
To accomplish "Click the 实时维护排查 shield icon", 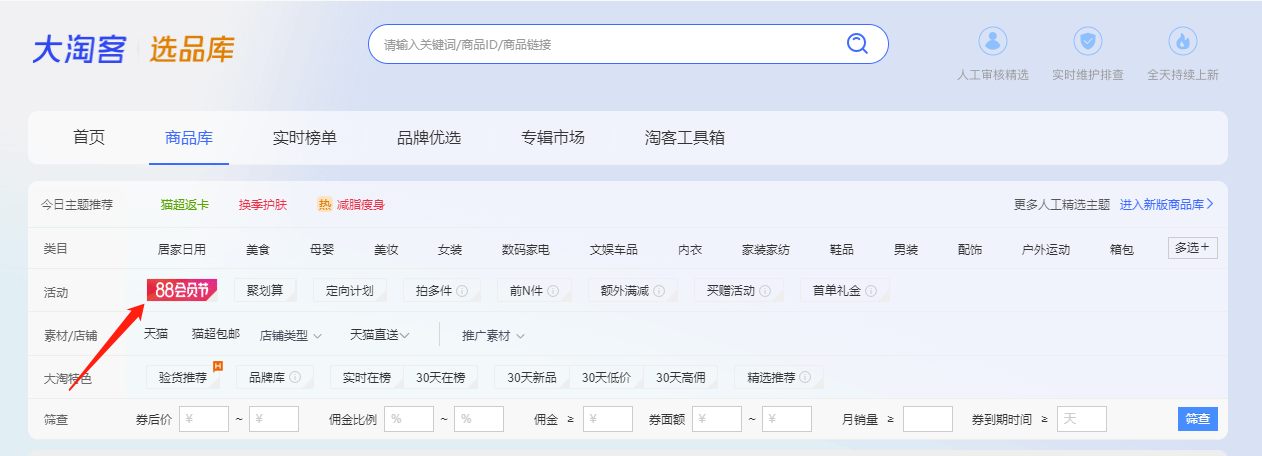I will click(x=1087, y=41).
